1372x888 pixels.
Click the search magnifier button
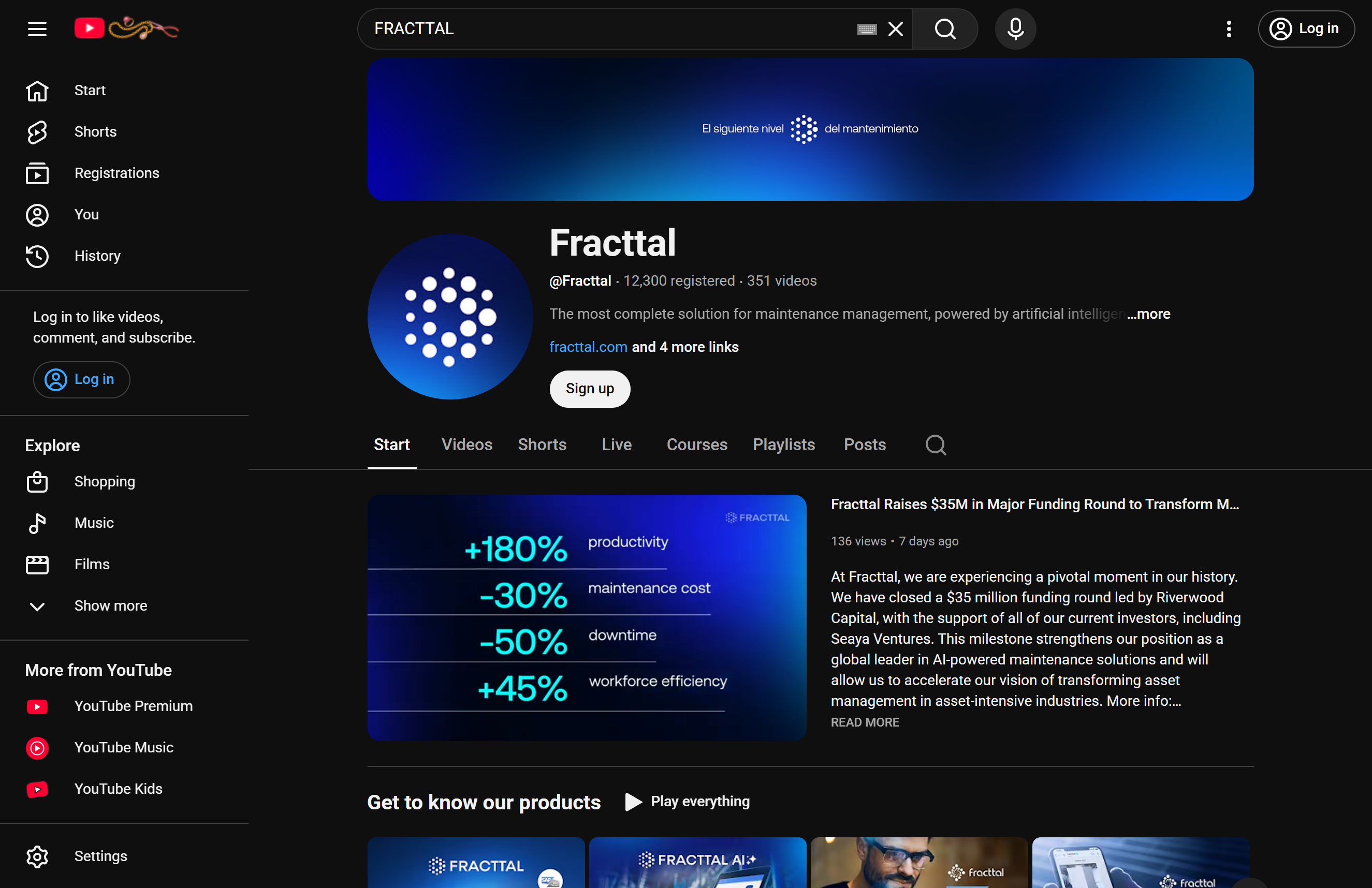pos(945,28)
